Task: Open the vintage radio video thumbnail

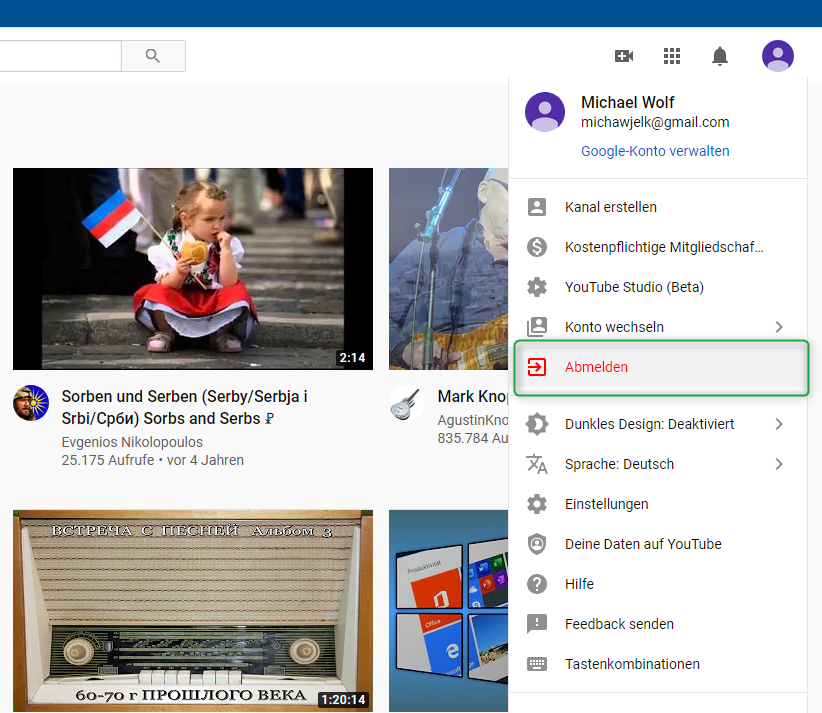Action: (x=192, y=610)
